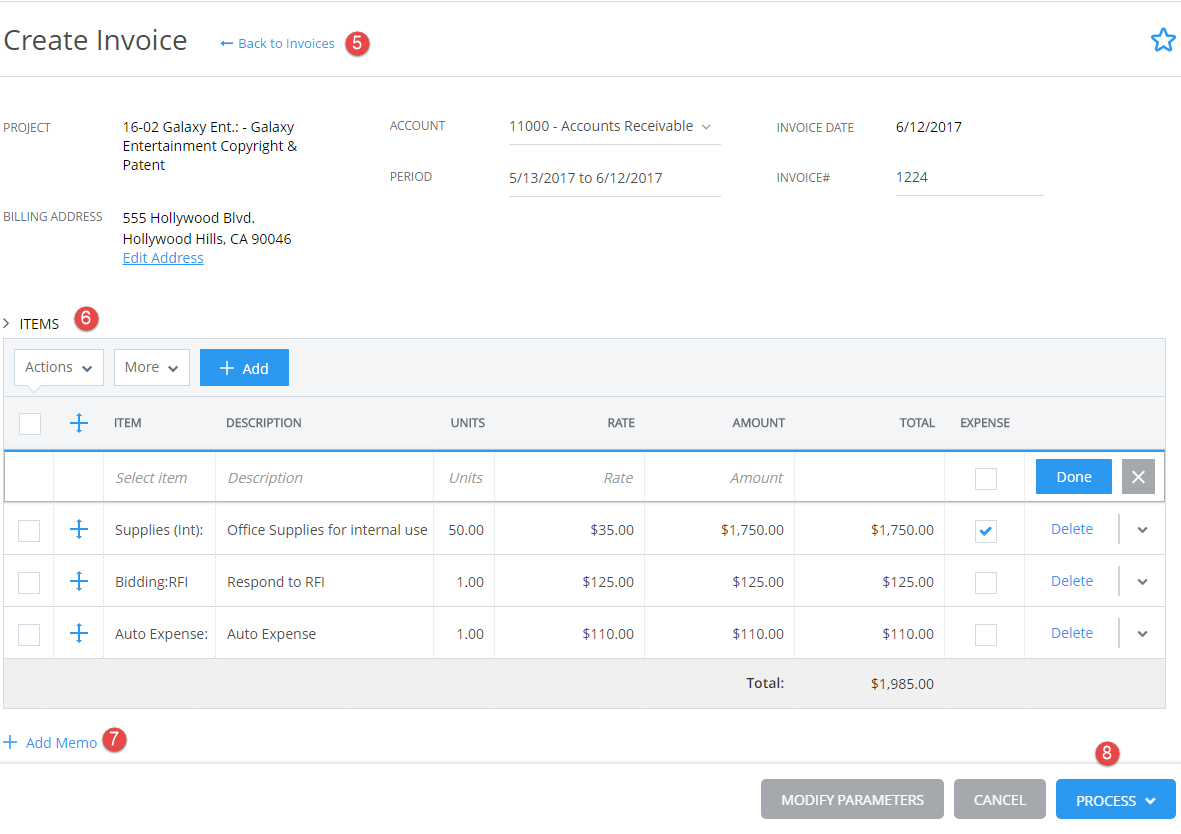Toggle Expense checkbox in new item row

pyautogui.click(x=985, y=478)
